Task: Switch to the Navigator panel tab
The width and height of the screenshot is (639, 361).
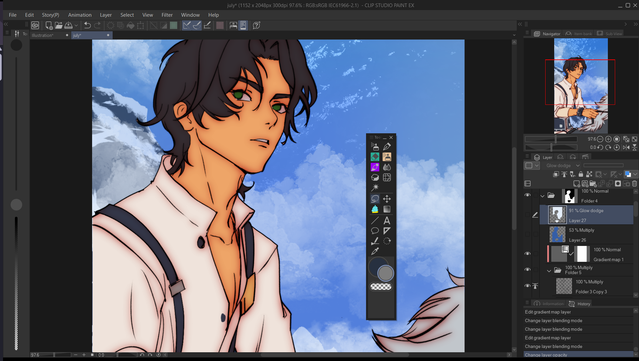Action: tap(547, 33)
